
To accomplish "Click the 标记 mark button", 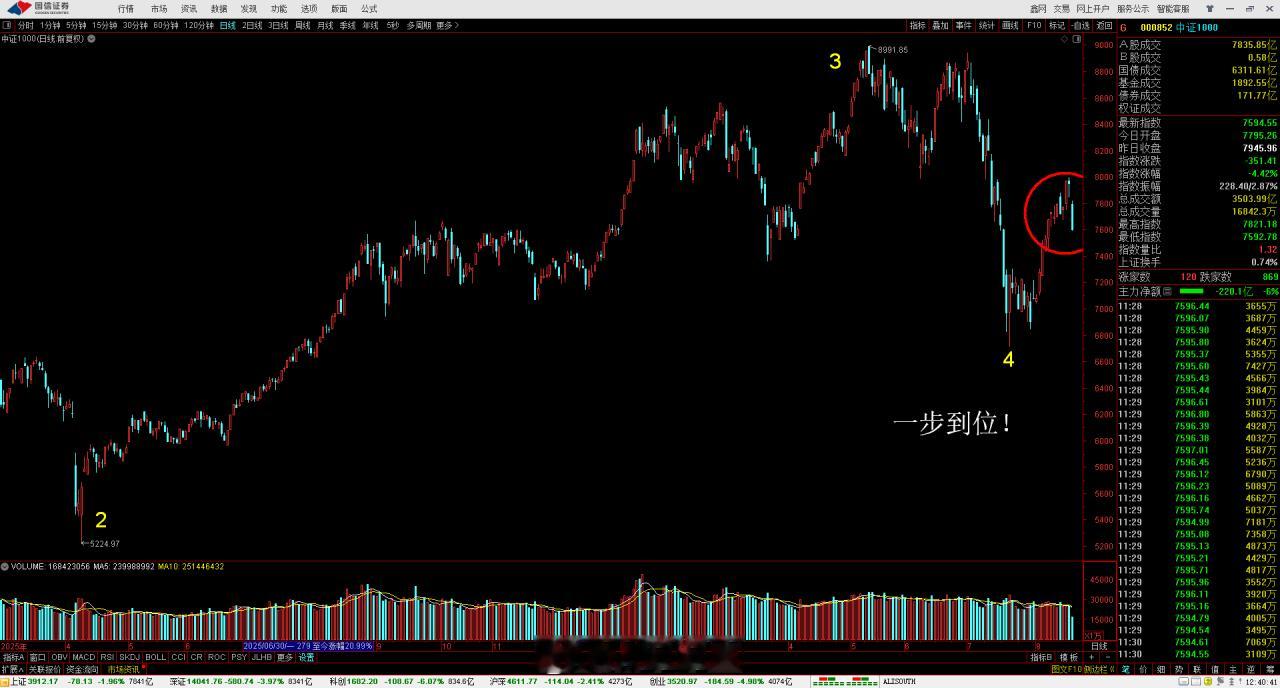I will (x=1057, y=25).
